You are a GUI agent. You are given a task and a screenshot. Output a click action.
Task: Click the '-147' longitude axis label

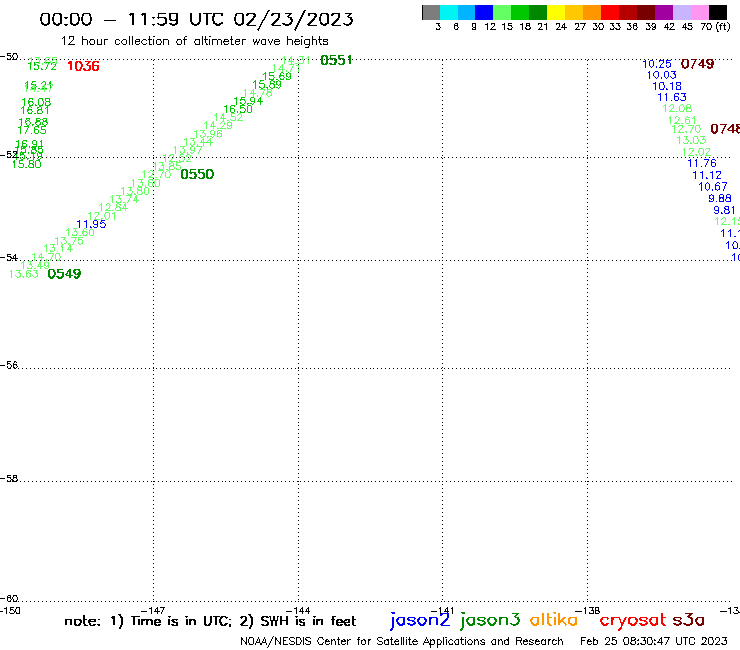pyautogui.click(x=153, y=611)
